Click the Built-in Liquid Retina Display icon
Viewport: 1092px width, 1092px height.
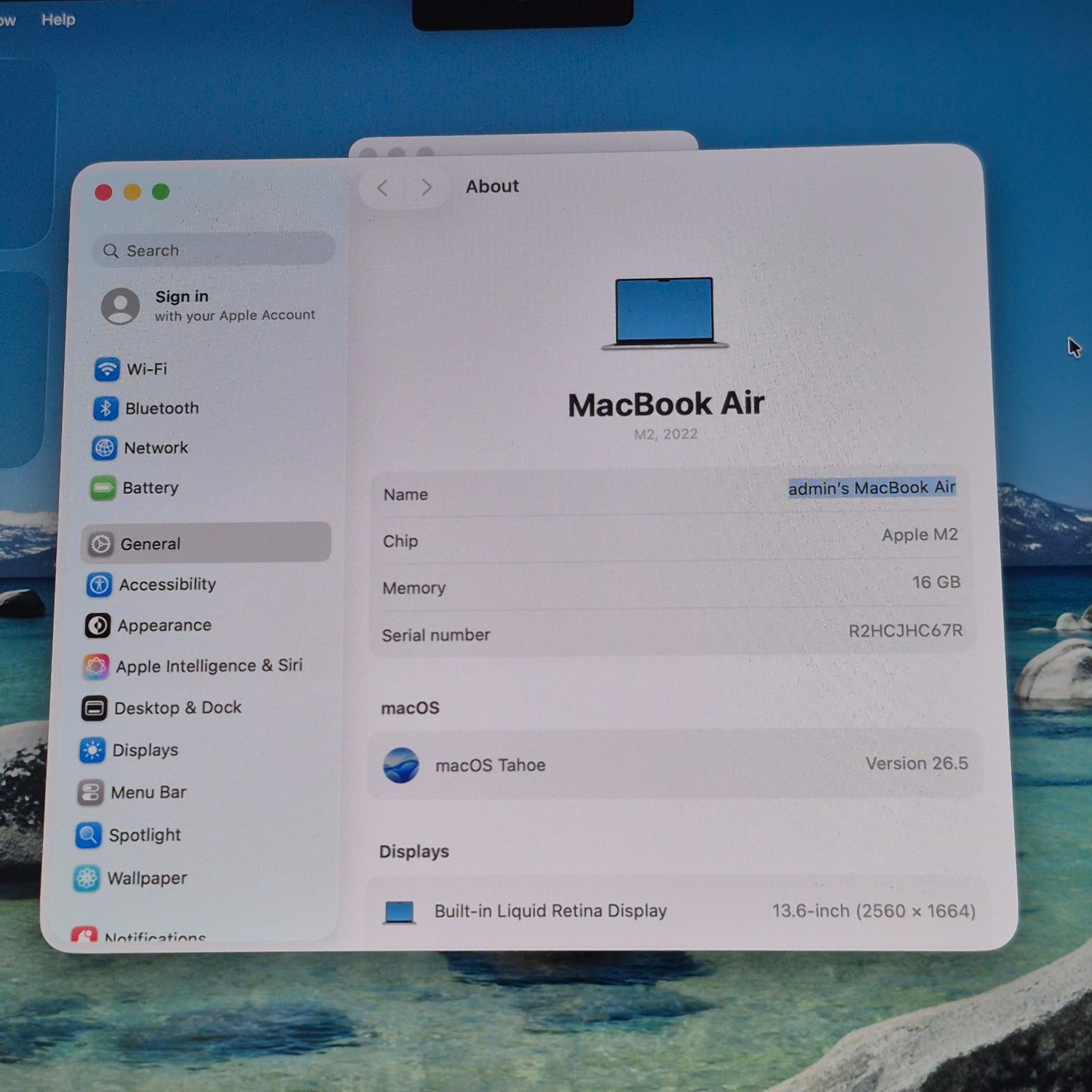pyautogui.click(x=399, y=912)
